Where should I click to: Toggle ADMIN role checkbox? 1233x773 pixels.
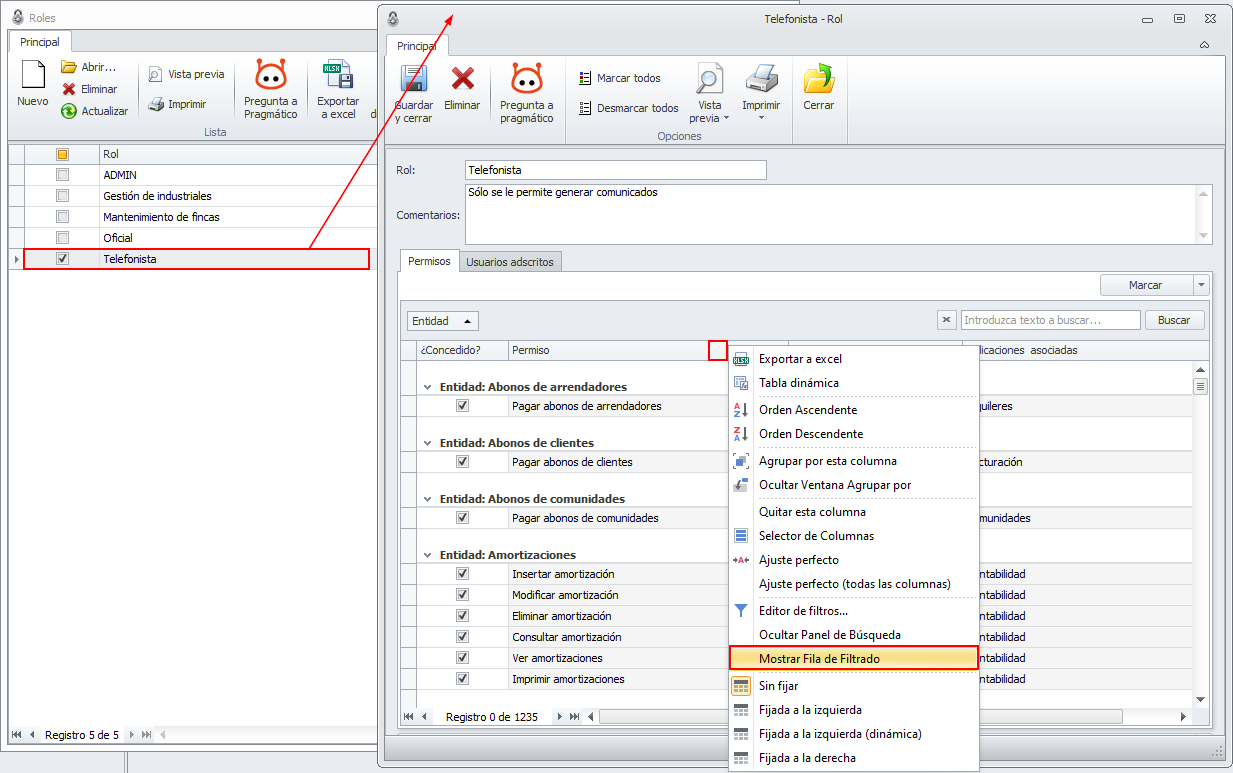tap(62, 175)
